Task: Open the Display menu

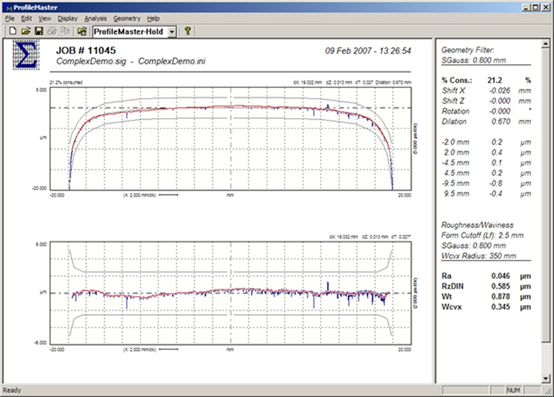Action: click(x=67, y=19)
